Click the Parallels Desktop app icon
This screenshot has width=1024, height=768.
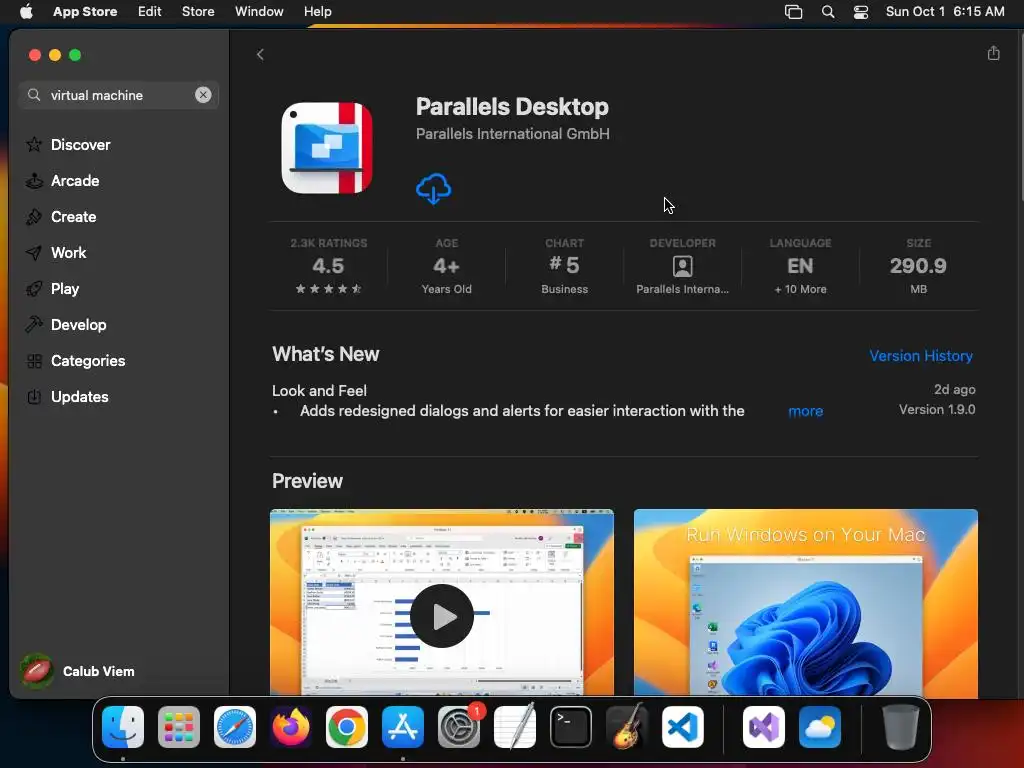point(327,148)
